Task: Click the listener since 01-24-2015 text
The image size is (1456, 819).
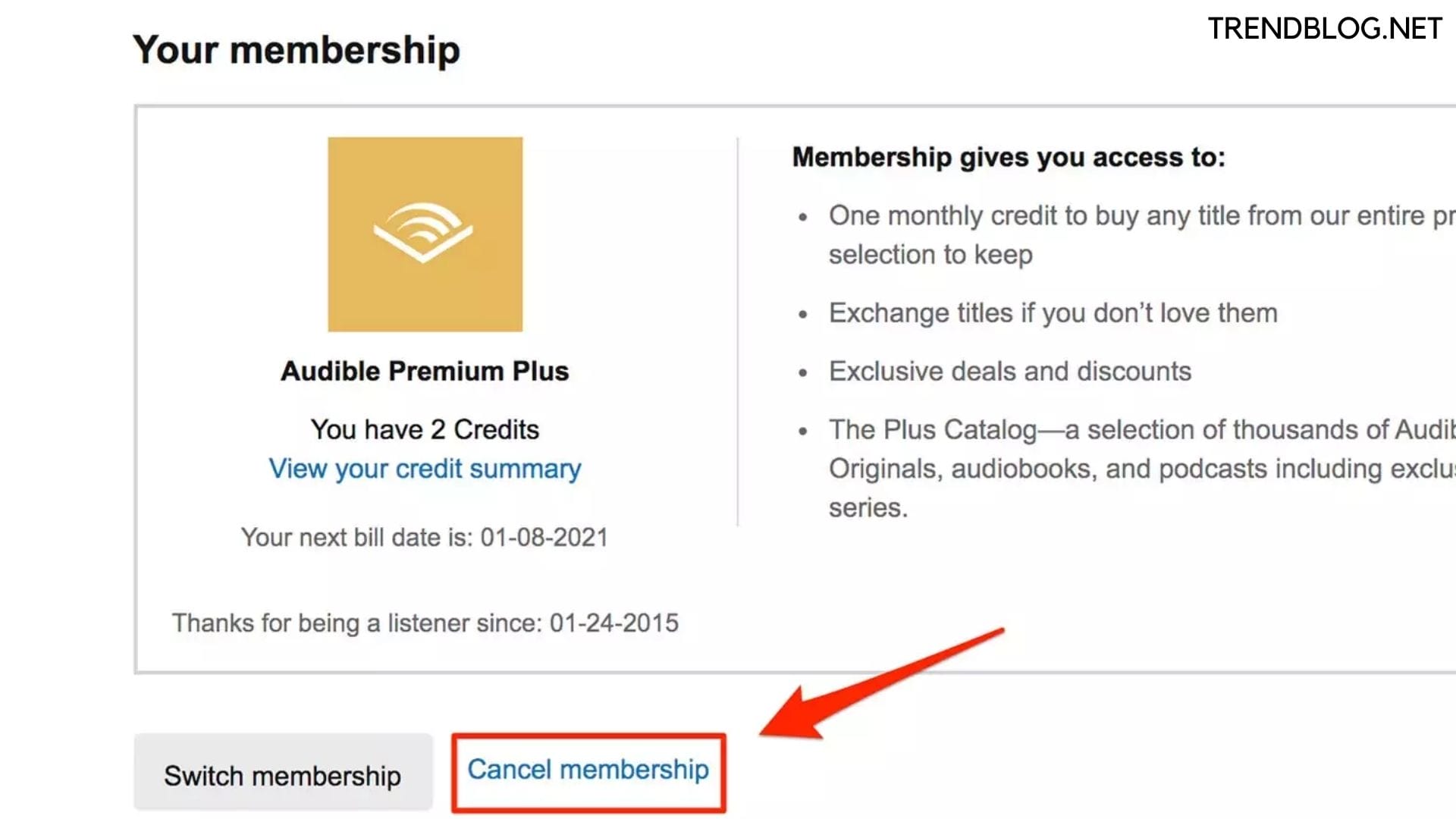Action: 425,623
